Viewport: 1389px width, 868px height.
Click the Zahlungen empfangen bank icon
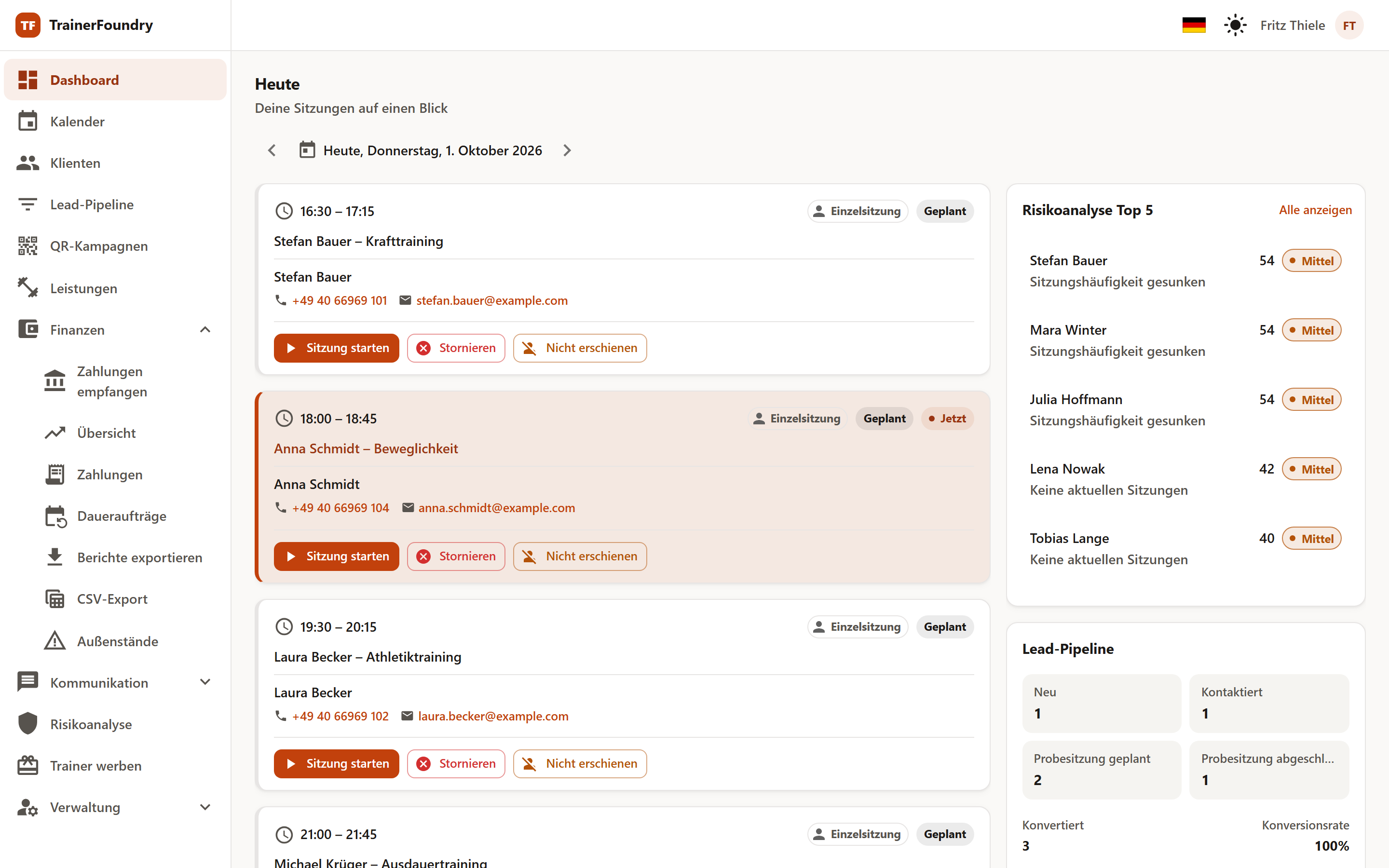(x=55, y=381)
